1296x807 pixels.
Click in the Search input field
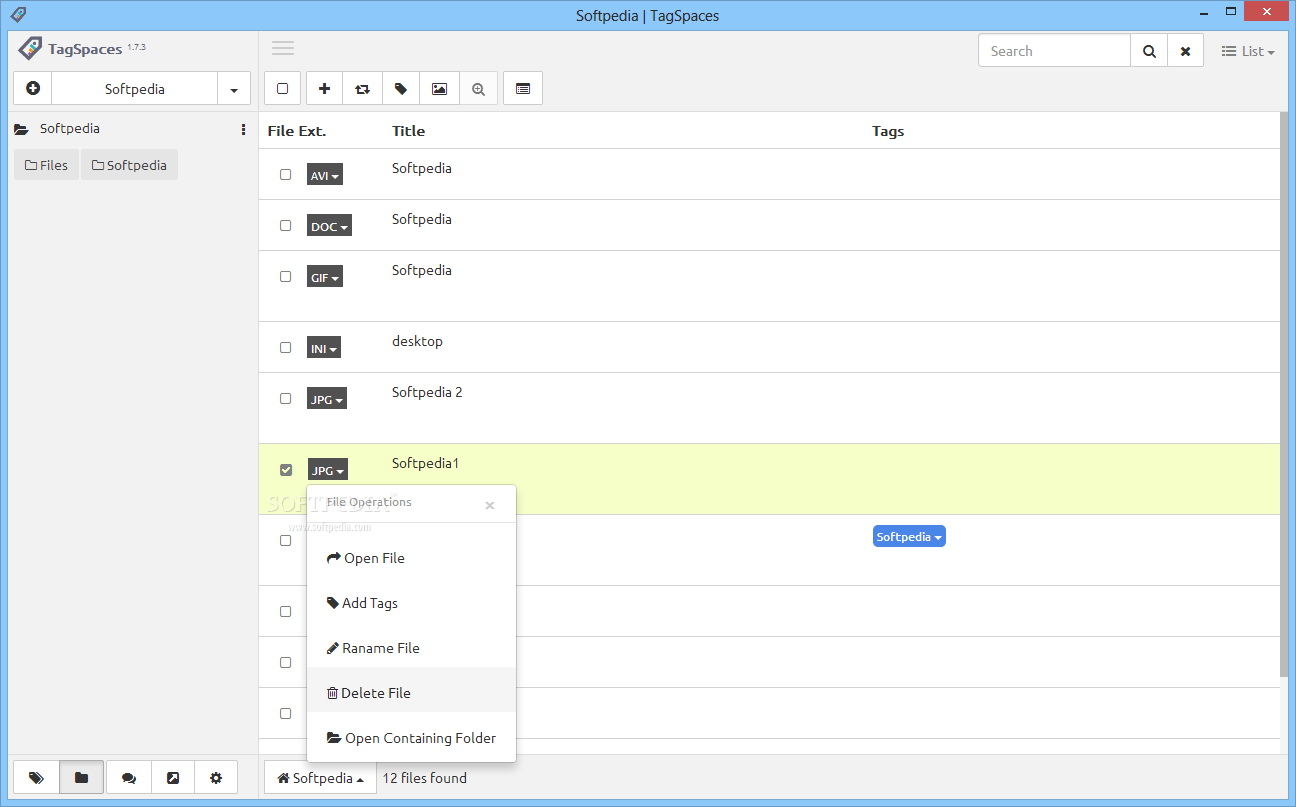click(x=1054, y=51)
